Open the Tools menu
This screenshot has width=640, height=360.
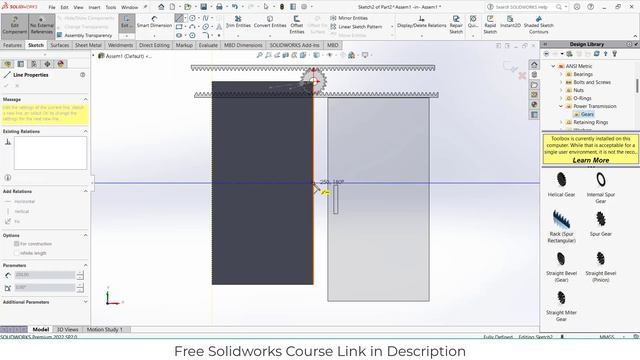[111, 7]
